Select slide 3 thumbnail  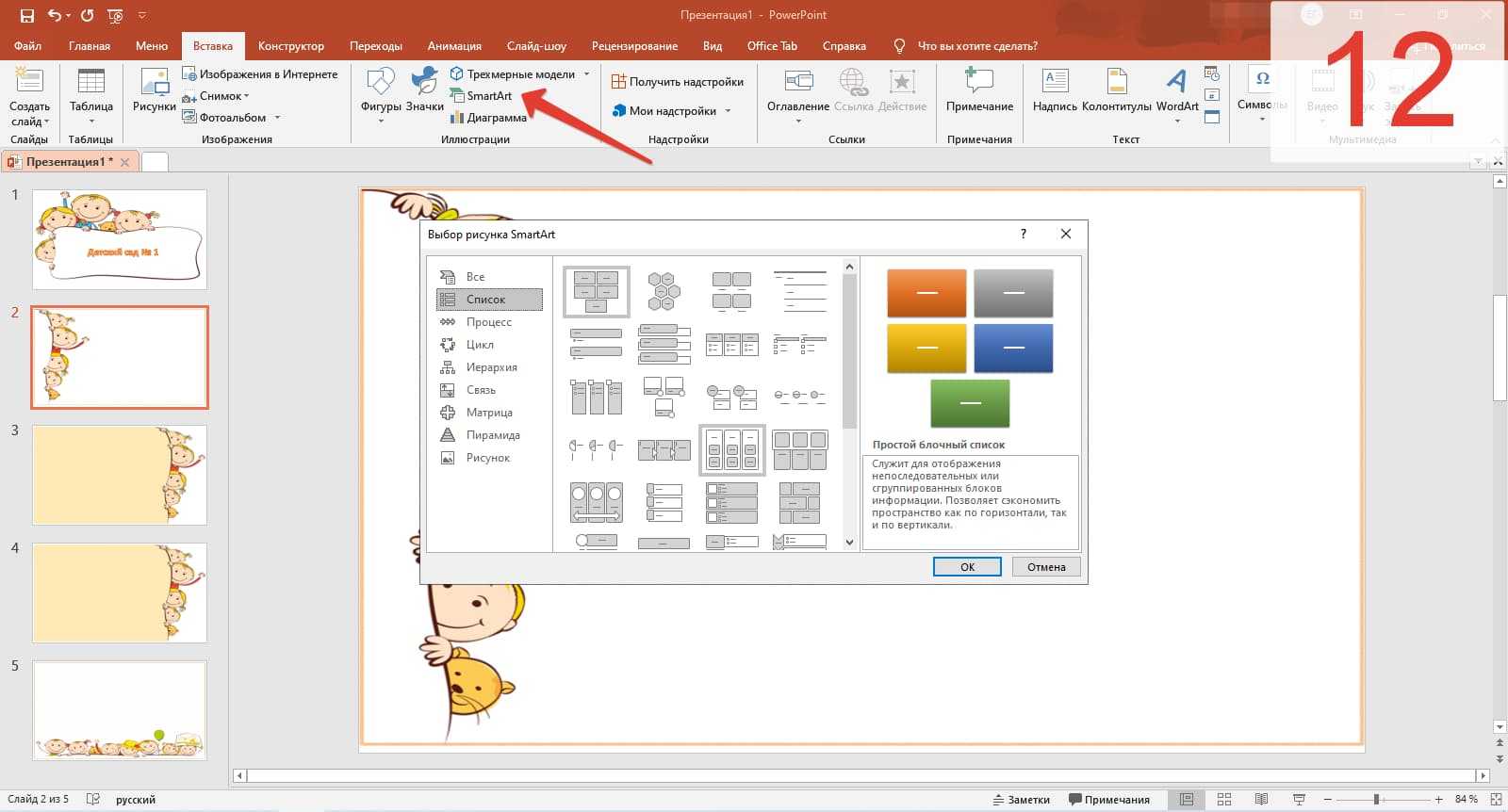(x=120, y=475)
